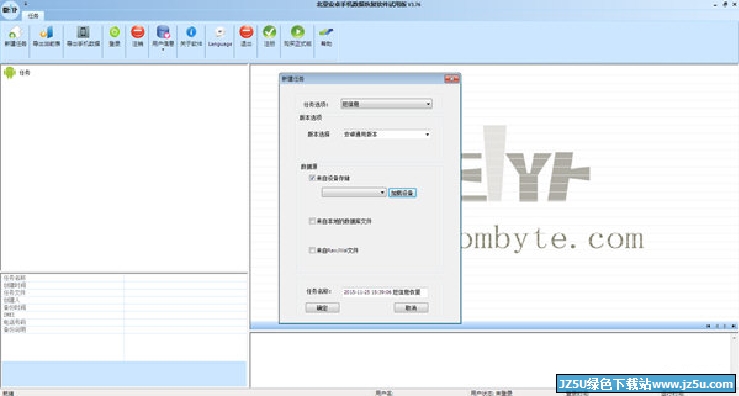Open the user info database icon
The width and height of the screenshot is (739, 396).
[164, 32]
